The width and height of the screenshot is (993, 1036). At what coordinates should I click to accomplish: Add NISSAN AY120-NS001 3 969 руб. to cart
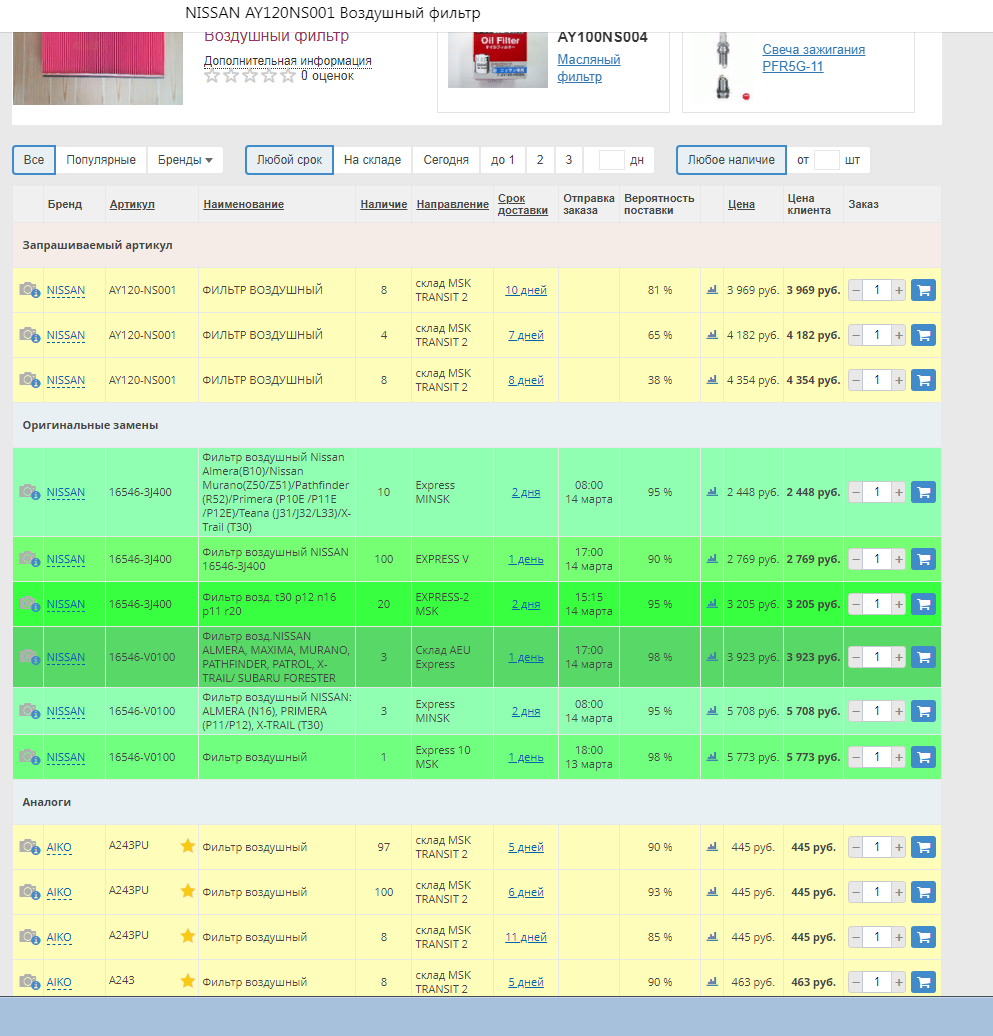click(x=923, y=290)
